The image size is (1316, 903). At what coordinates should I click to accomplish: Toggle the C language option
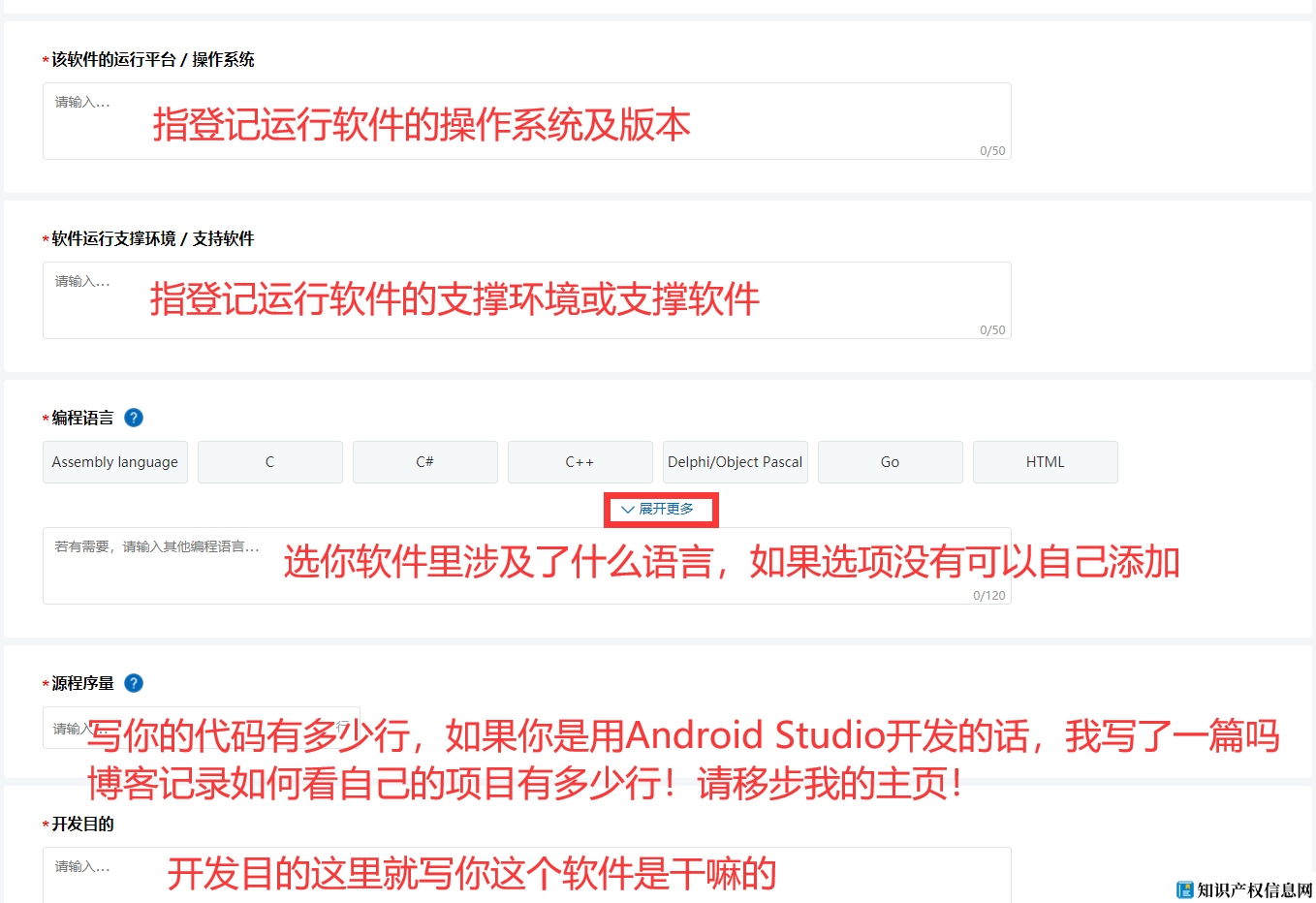[270, 462]
